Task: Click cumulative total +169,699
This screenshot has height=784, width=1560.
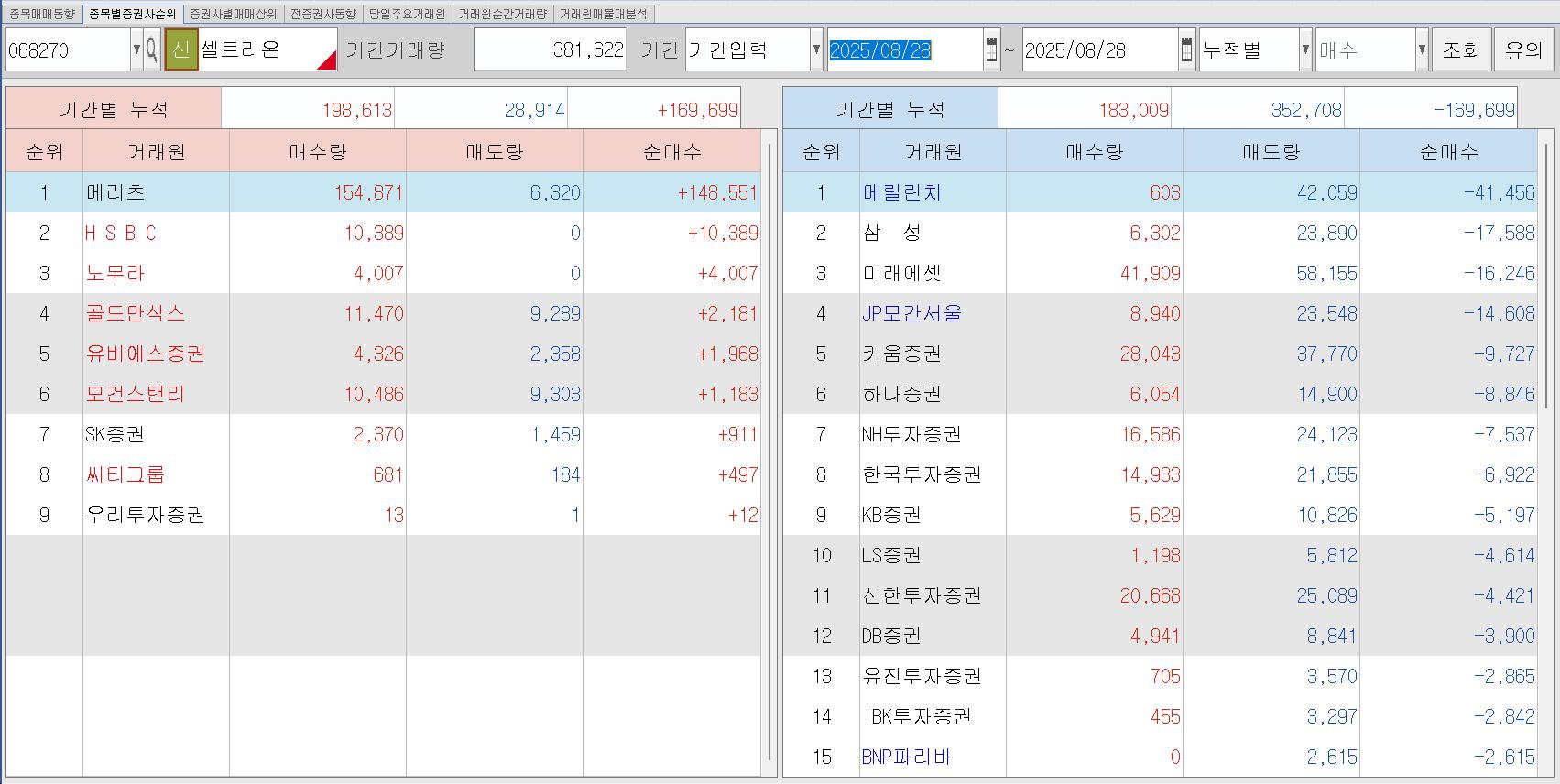Action: click(x=697, y=110)
